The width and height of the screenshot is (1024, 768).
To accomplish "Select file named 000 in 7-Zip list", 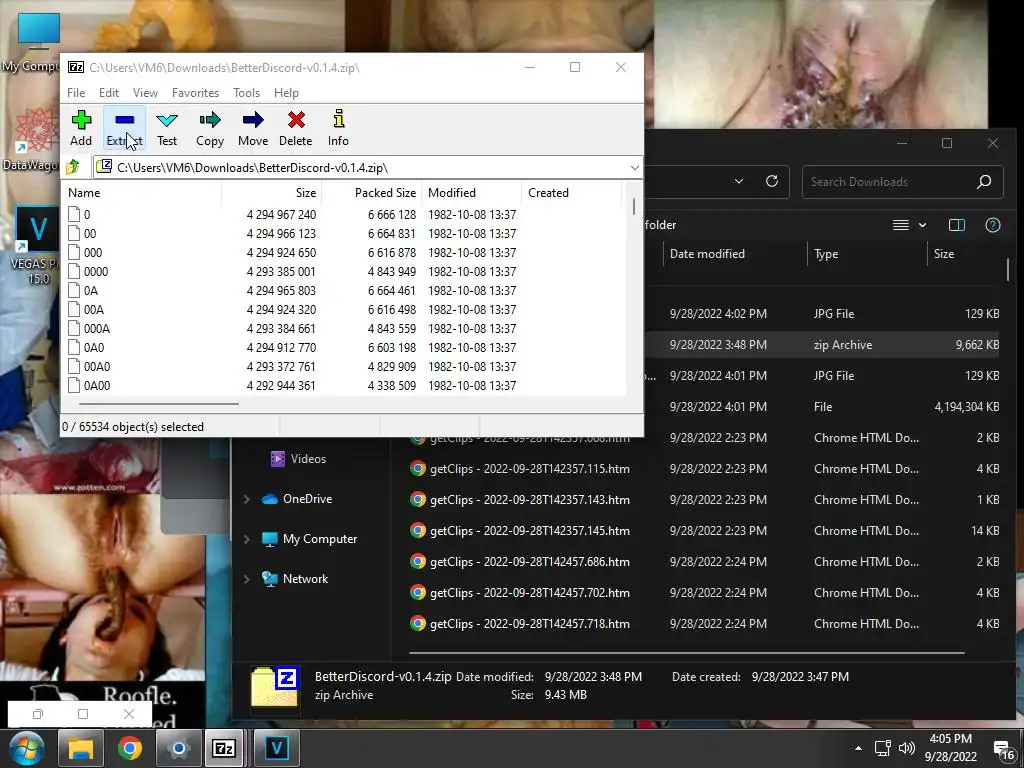I will tap(93, 253).
